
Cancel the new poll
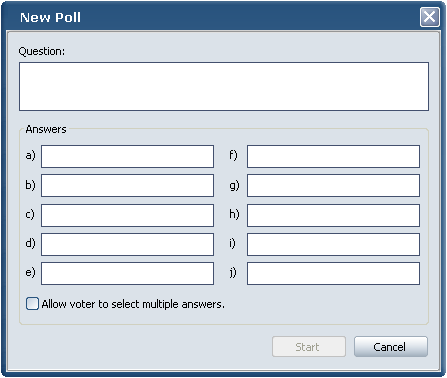391,347
